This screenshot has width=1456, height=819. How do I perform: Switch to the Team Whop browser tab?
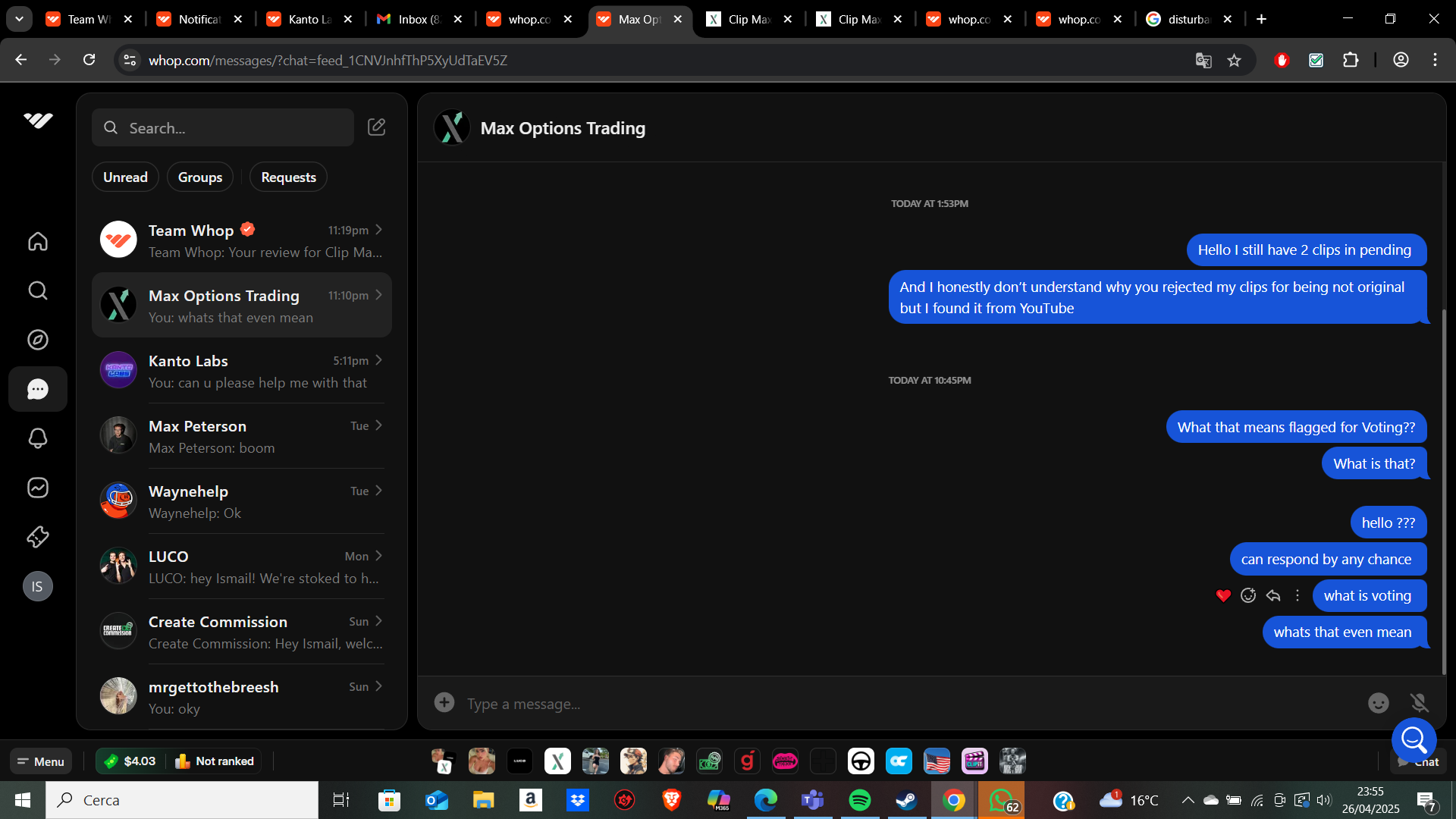pyautogui.click(x=89, y=19)
